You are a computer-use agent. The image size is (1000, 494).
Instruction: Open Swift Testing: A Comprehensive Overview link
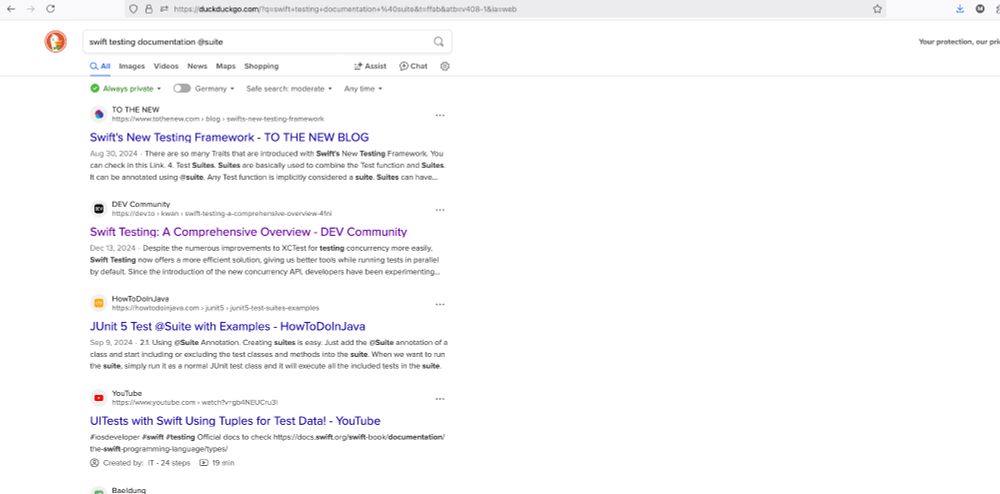(x=248, y=232)
